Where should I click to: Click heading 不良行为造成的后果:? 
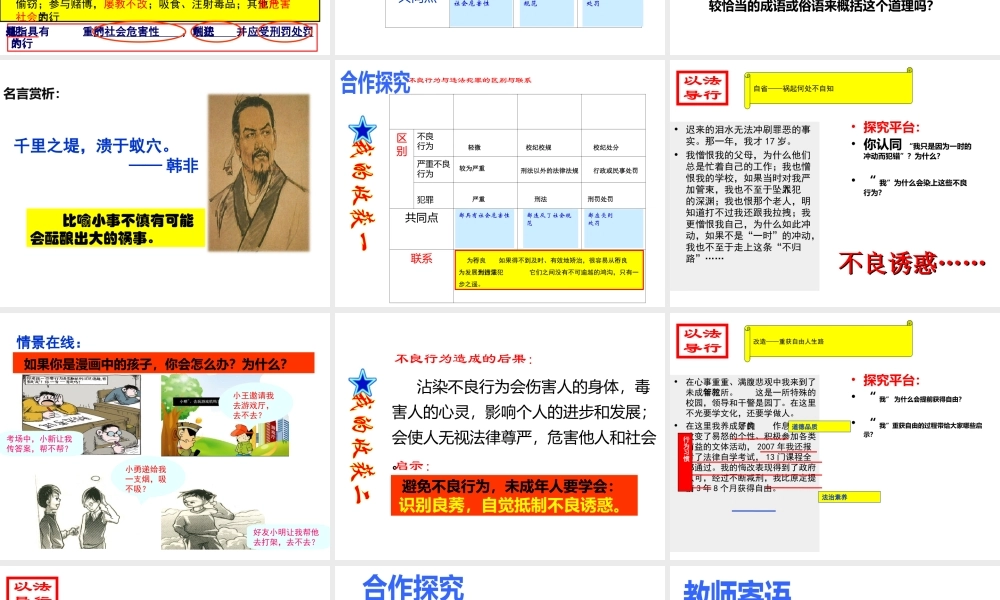pyautogui.click(x=464, y=359)
